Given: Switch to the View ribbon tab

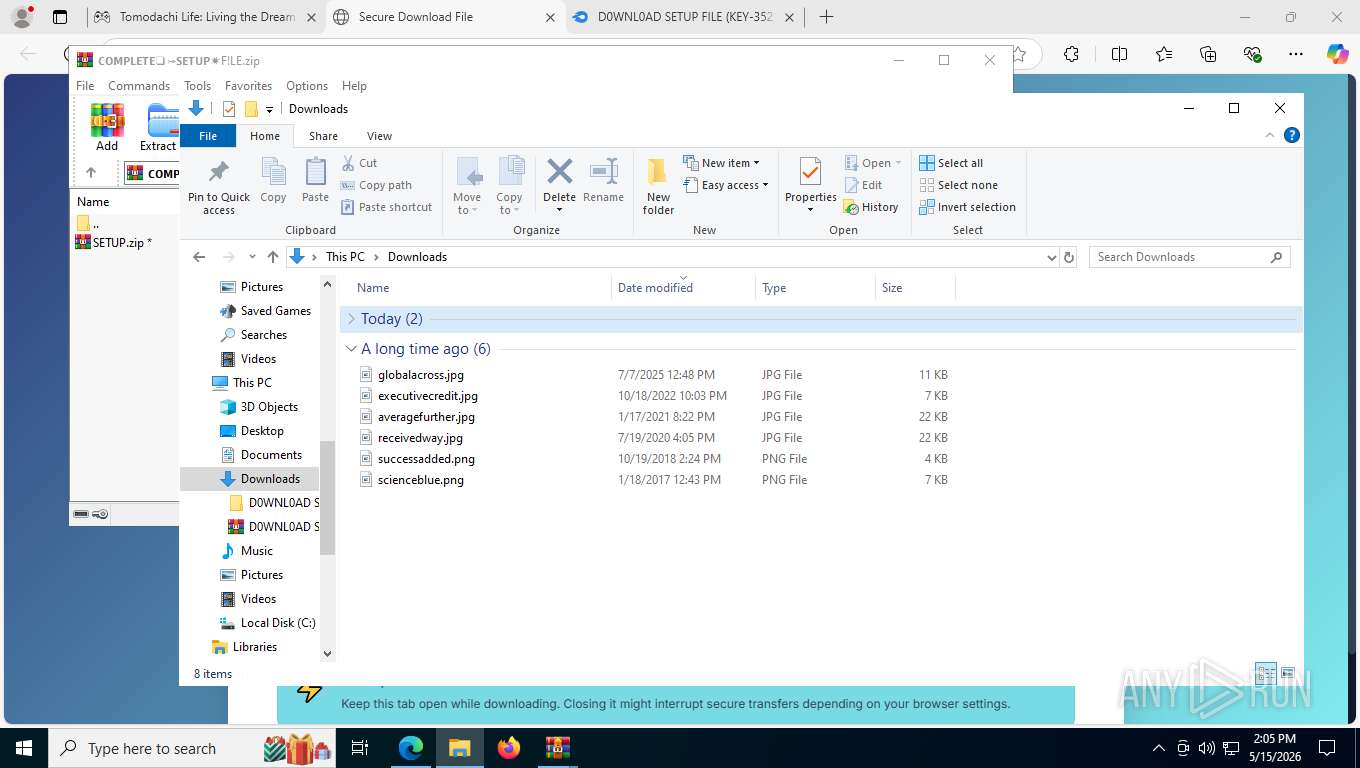Looking at the screenshot, I should [x=379, y=136].
